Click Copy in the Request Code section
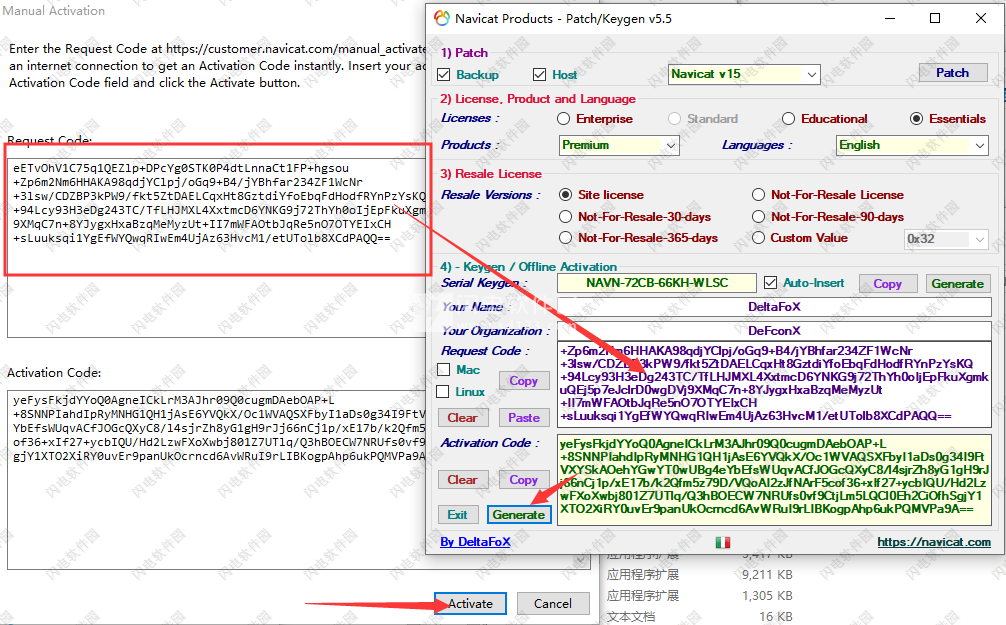This screenshot has width=1006, height=625. click(x=524, y=381)
